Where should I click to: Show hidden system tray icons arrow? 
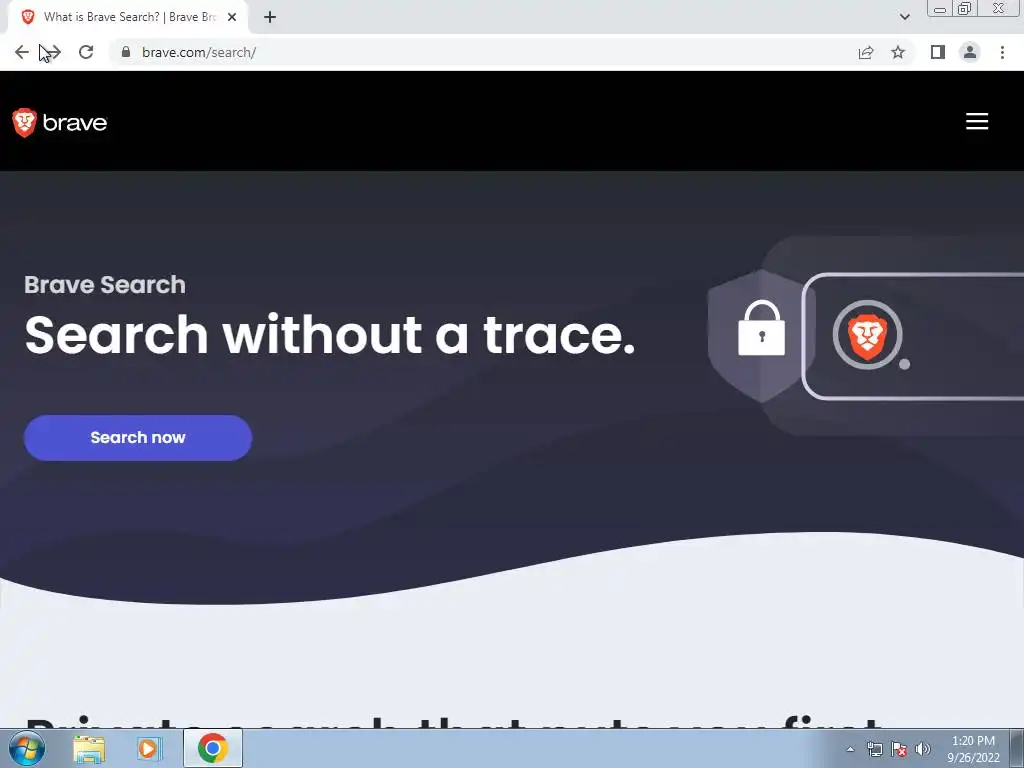[850, 749]
